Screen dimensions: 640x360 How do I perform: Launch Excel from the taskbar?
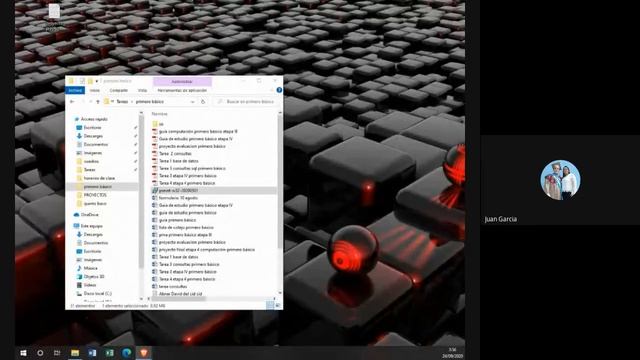tap(109, 353)
